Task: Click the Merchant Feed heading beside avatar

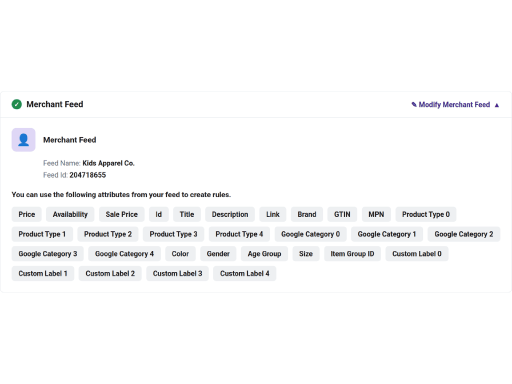Action: [70, 140]
